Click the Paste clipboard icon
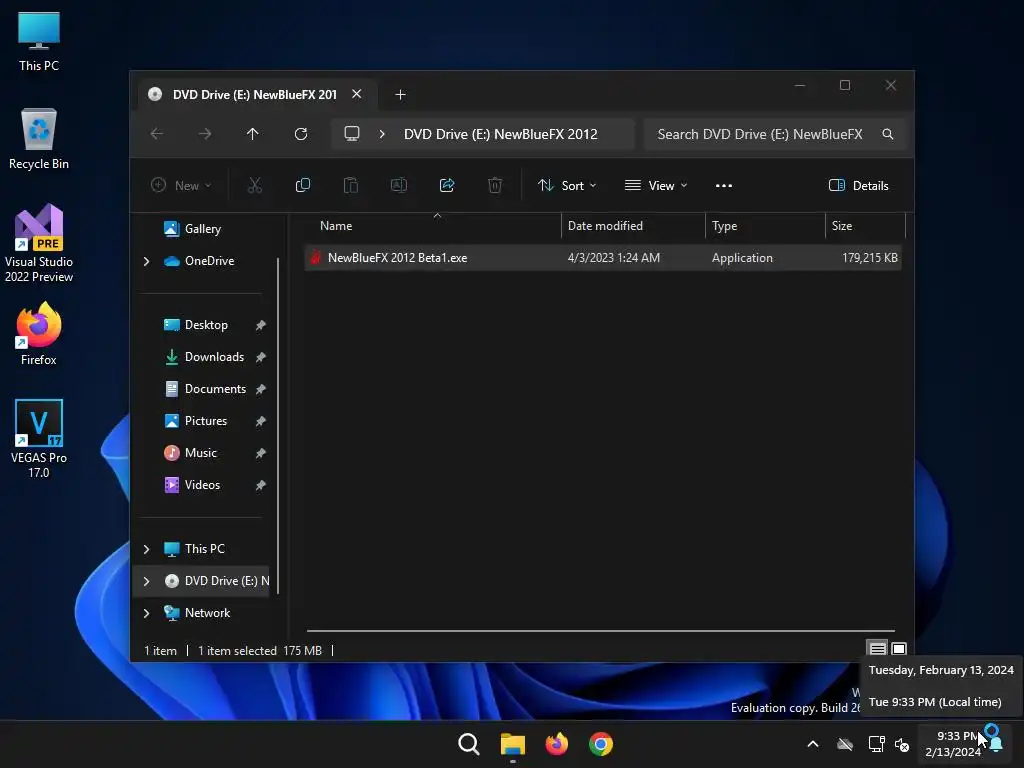Image resolution: width=1024 pixels, height=768 pixels. pos(351,185)
